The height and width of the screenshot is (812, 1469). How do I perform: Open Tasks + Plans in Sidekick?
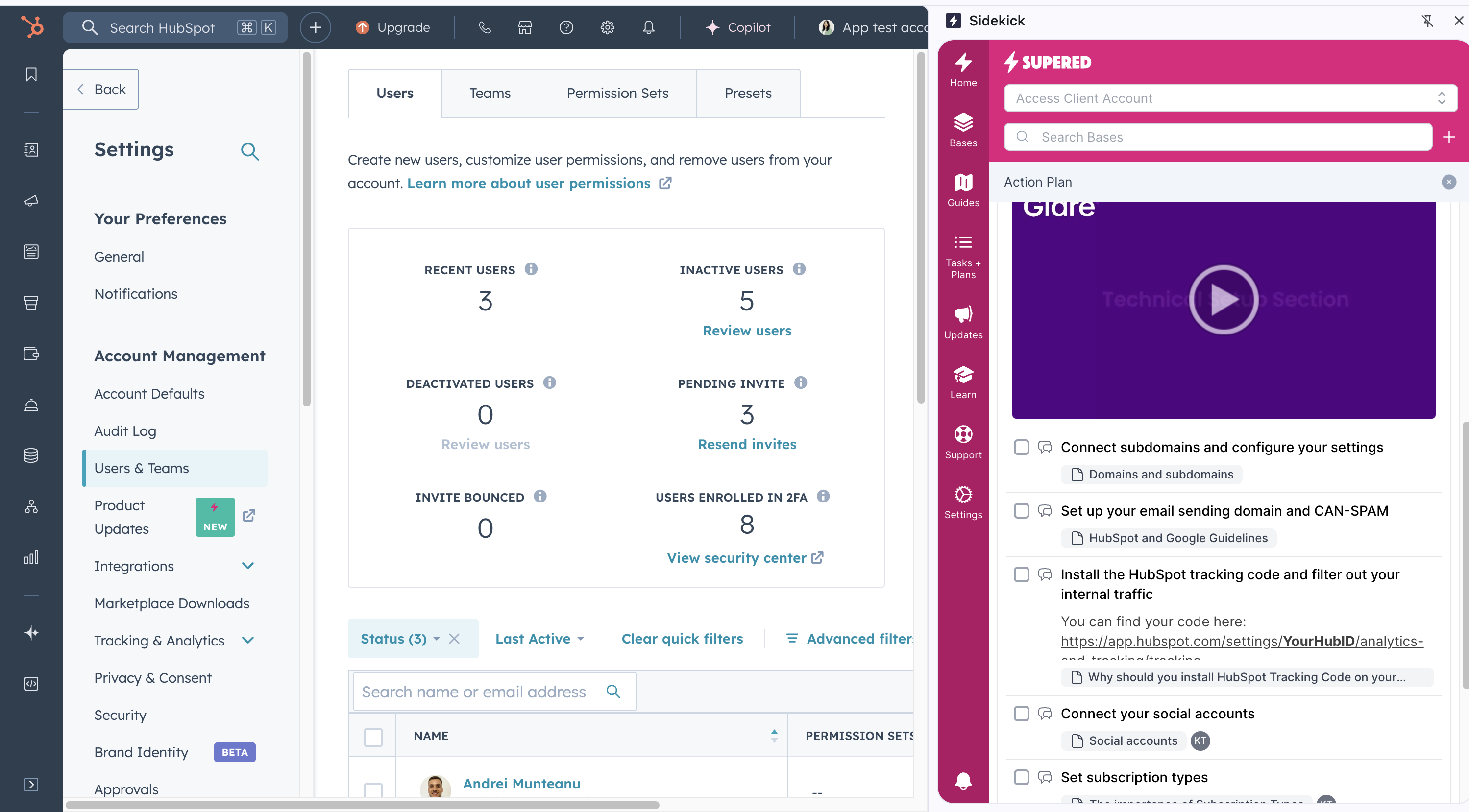(x=963, y=257)
